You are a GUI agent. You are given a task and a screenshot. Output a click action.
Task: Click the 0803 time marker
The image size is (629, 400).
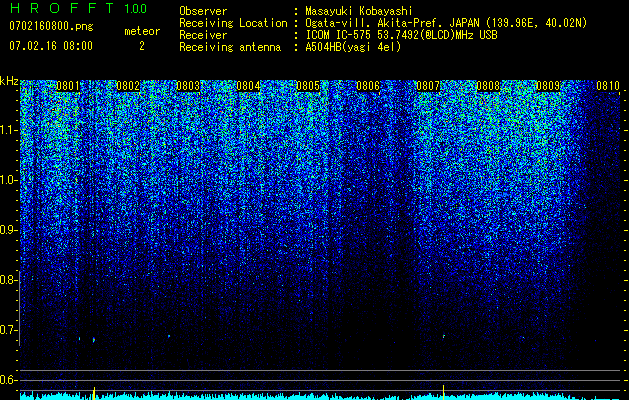(188, 86)
